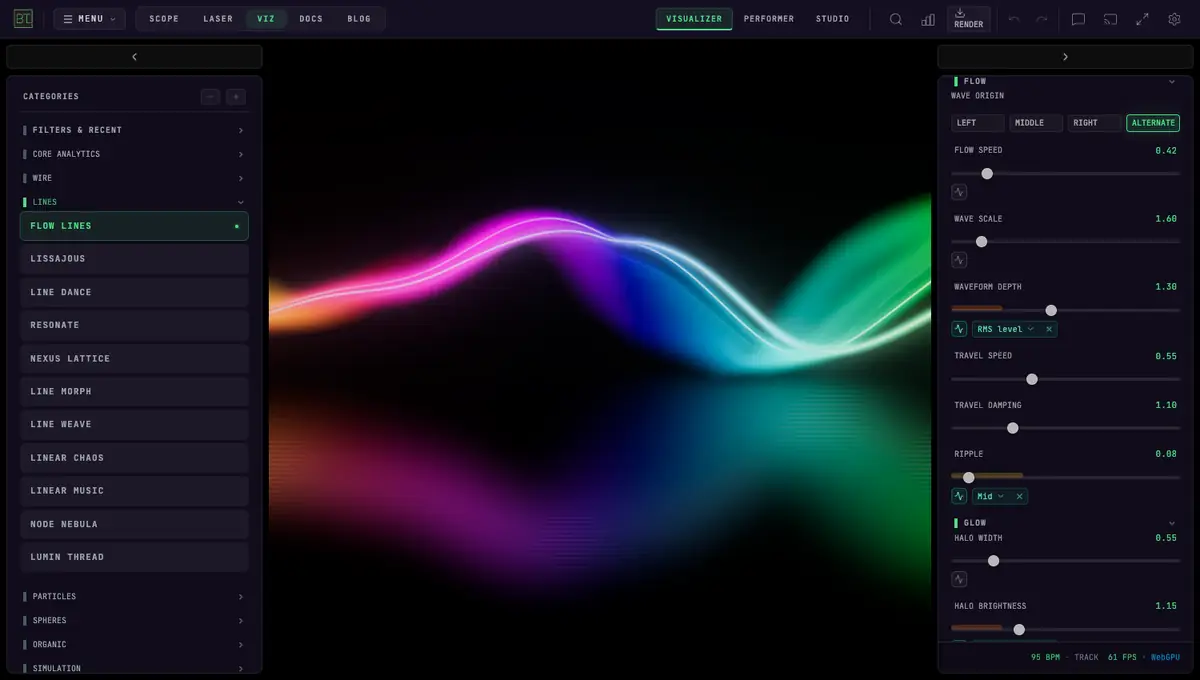Select the Nexus Lattice preset

(x=134, y=358)
